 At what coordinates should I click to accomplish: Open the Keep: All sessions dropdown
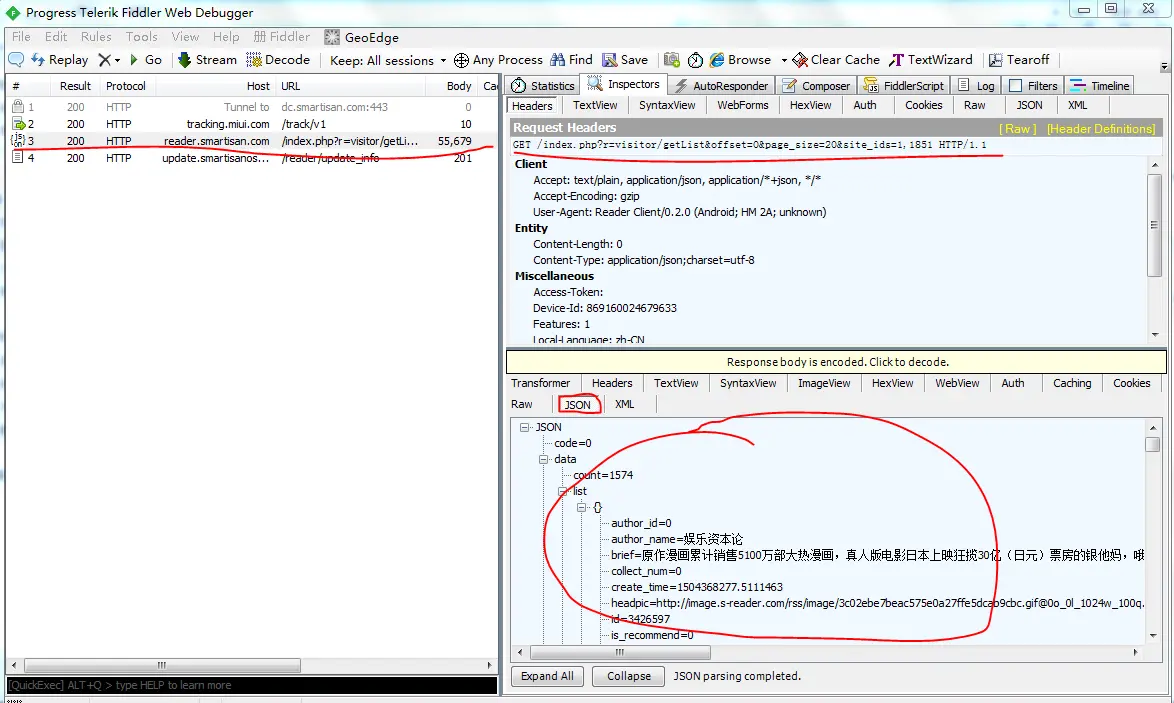[388, 61]
